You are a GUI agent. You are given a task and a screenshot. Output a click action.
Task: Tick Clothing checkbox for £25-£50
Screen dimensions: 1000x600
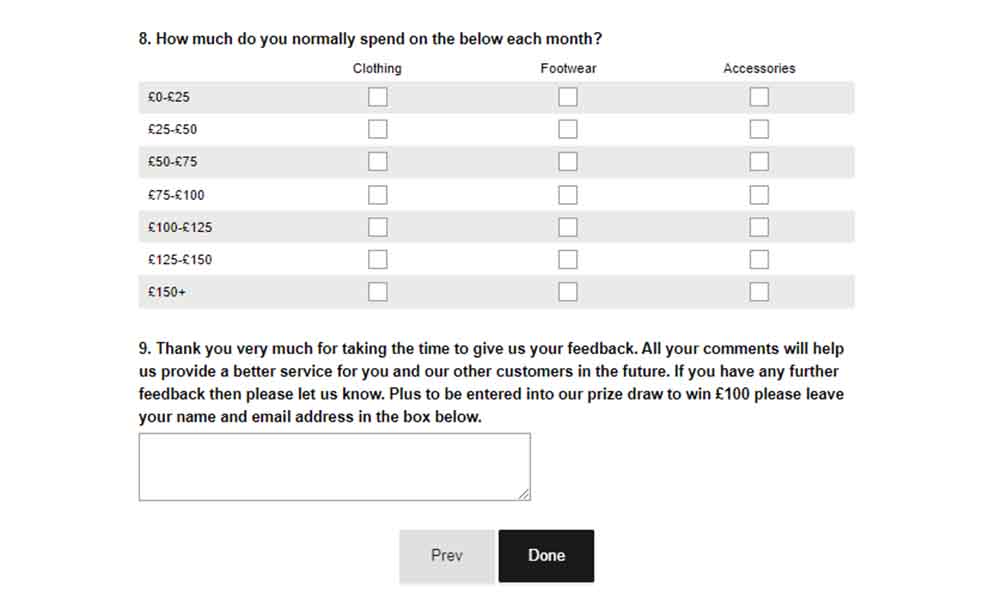click(x=378, y=129)
